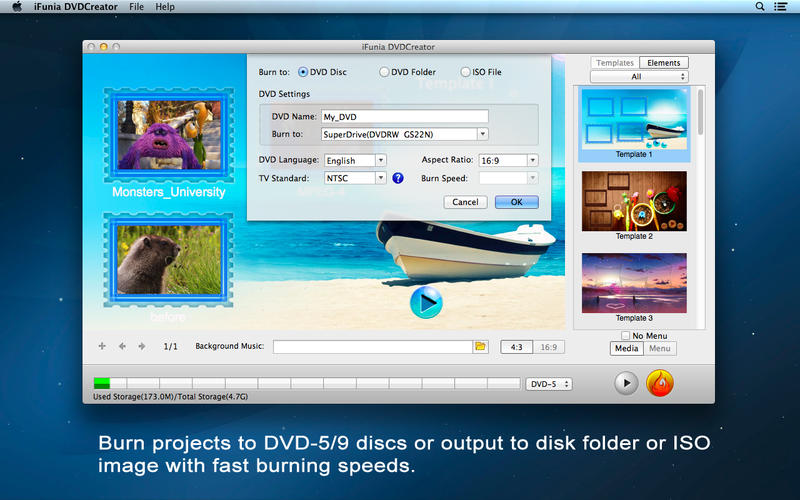Image resolution: width=800 pixels, height=500 pixels.
Task: Open the All template category dropdown
Action: 639,77
